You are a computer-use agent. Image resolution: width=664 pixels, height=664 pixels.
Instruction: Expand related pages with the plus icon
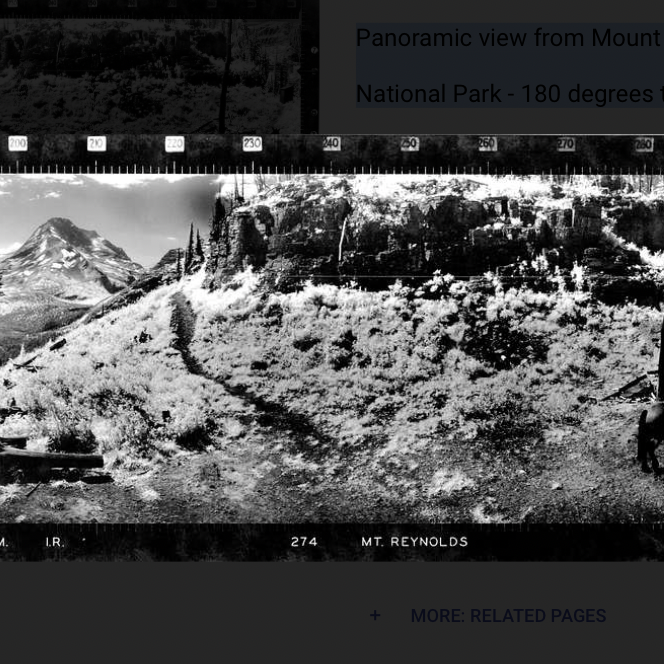point(375,616)
